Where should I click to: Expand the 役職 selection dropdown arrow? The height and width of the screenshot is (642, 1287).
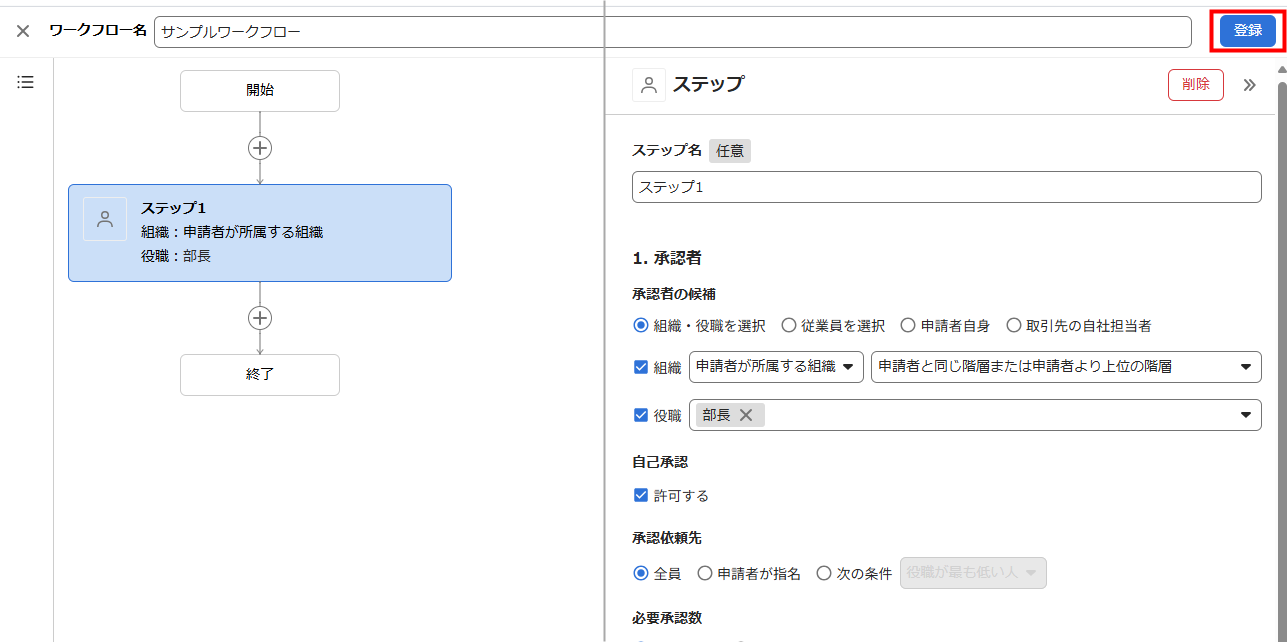pyautogui.click(x=1245, y=415)
